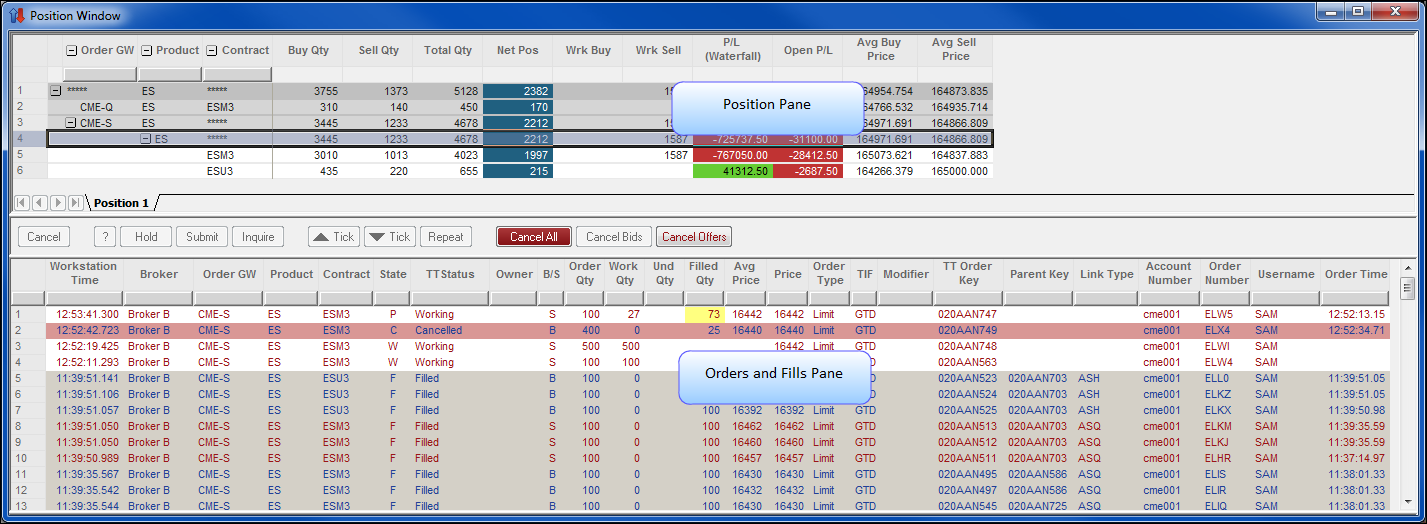Go to next position tab arrow
This screenshot has width=1427, height=524.
coord(57,203)
